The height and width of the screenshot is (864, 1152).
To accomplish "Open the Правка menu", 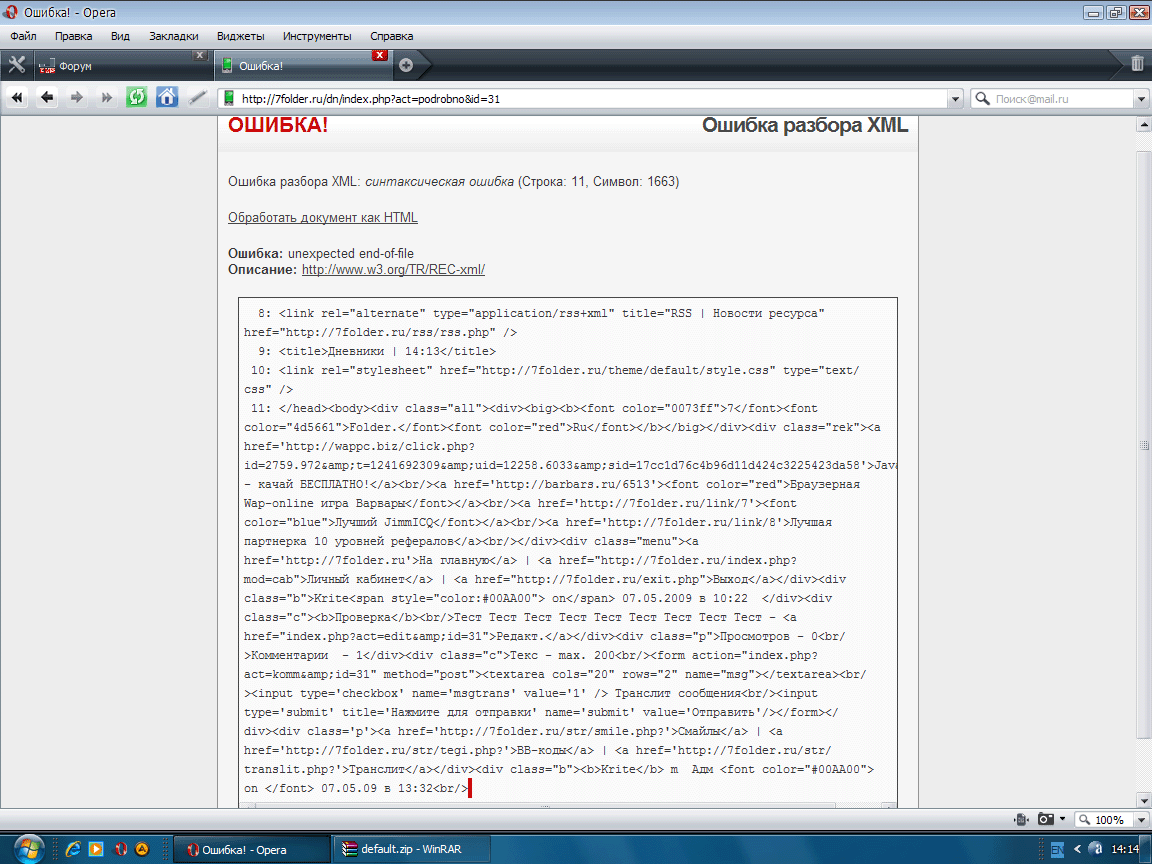I will (73, 36).
